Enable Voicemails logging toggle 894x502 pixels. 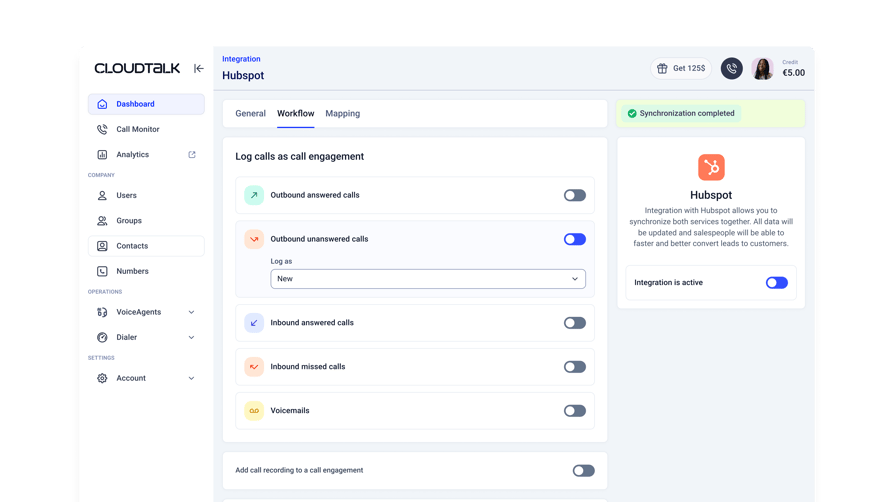coord(575,411)
